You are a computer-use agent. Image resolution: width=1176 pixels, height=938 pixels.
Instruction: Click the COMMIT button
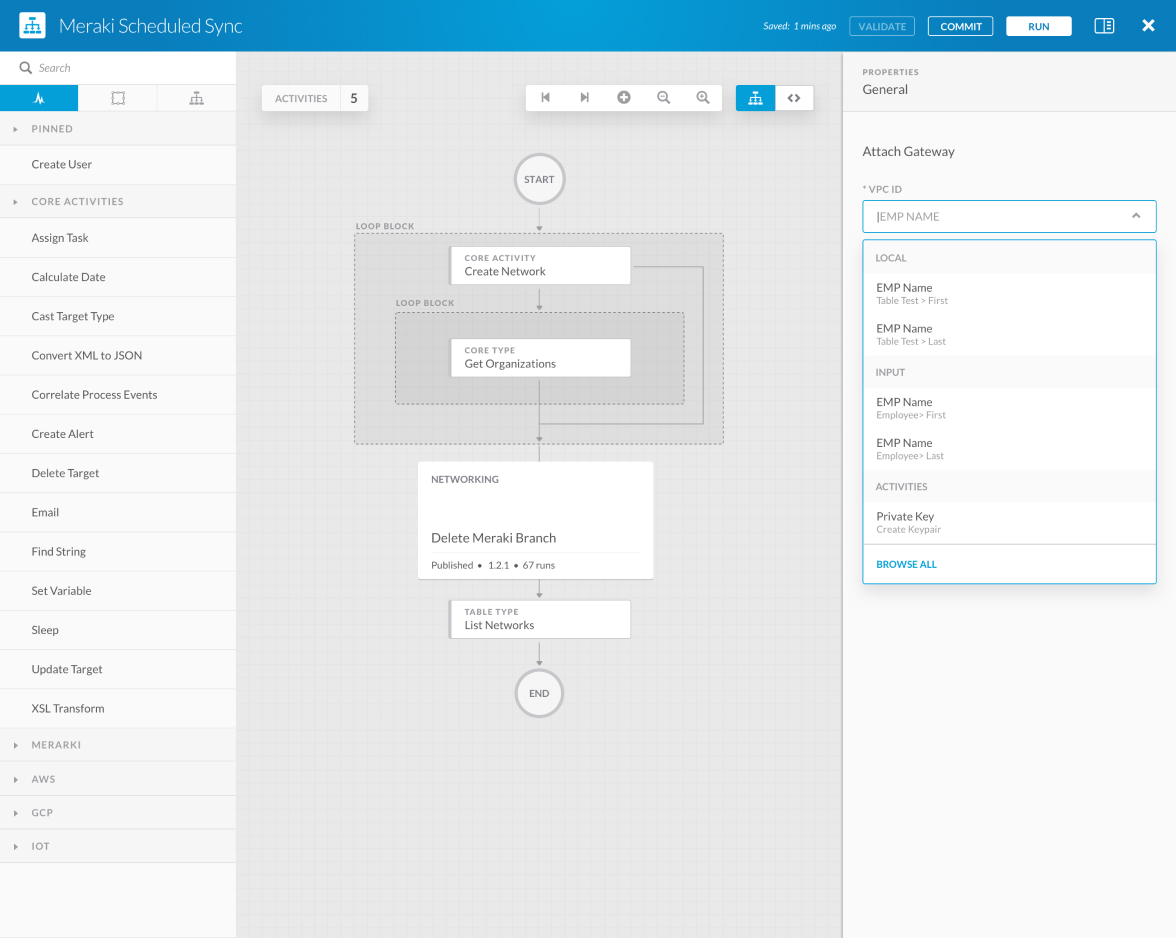pos(960,27)
